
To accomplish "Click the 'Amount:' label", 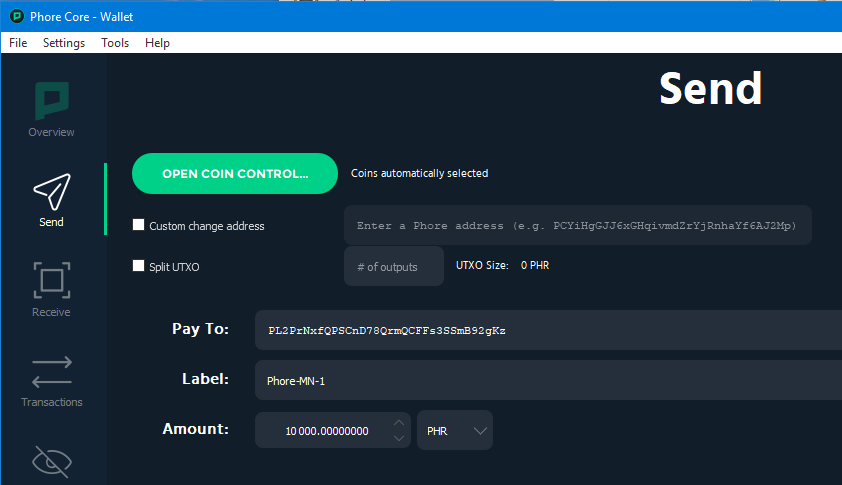I will [x=195, y=429].
